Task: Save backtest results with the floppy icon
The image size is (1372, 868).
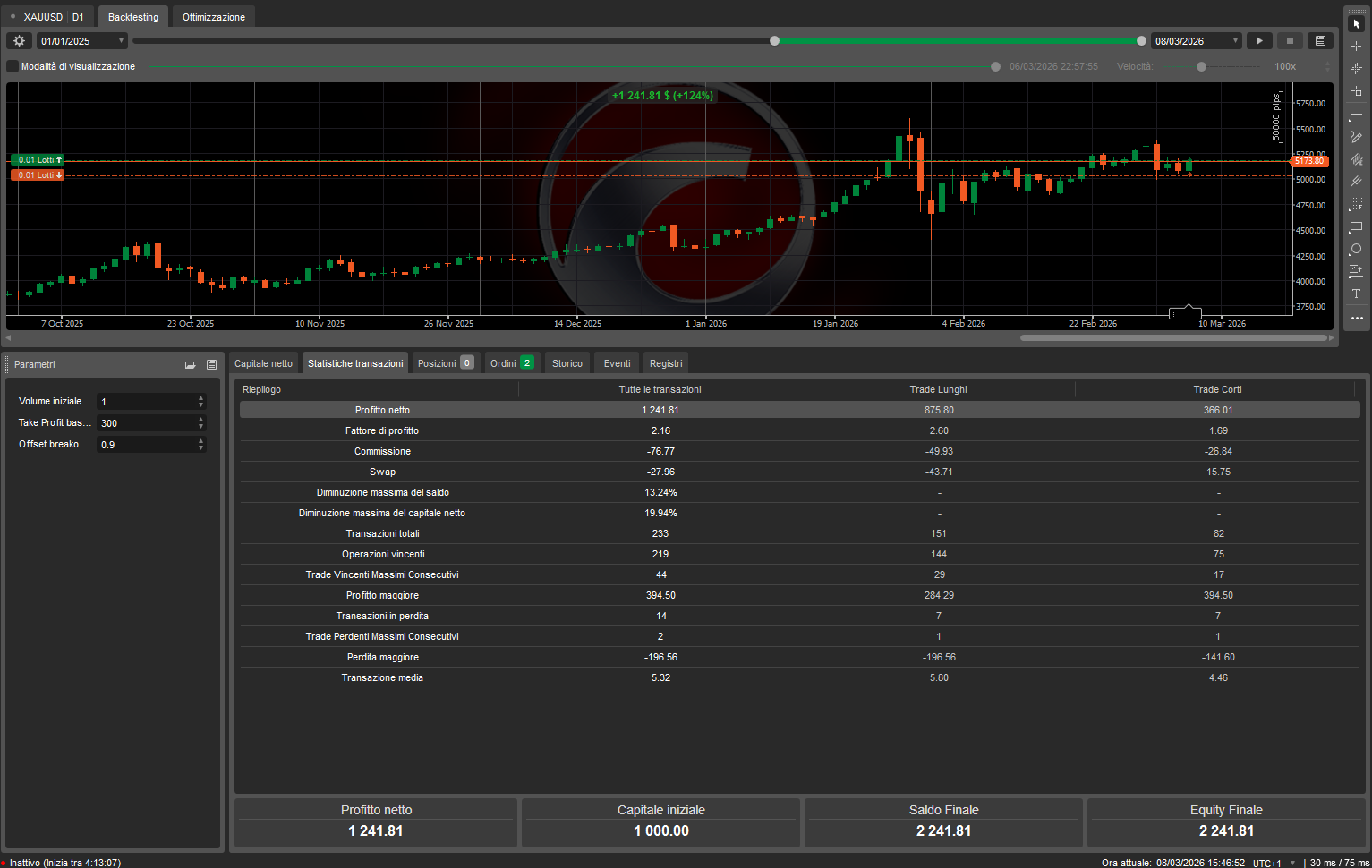Action: 1320,41
